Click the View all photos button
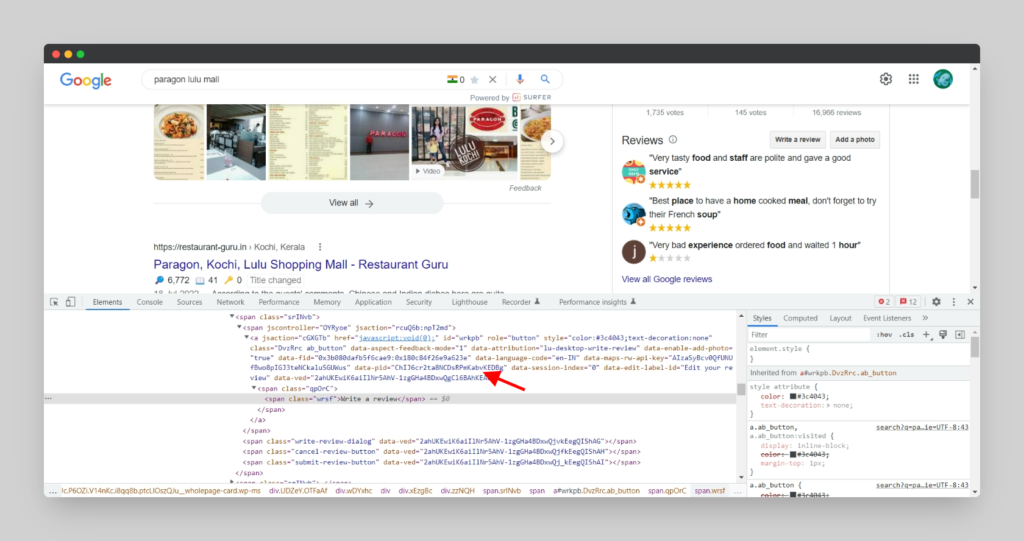Image resolution: width=1024 pixels, height=541 pixels. 352,203
